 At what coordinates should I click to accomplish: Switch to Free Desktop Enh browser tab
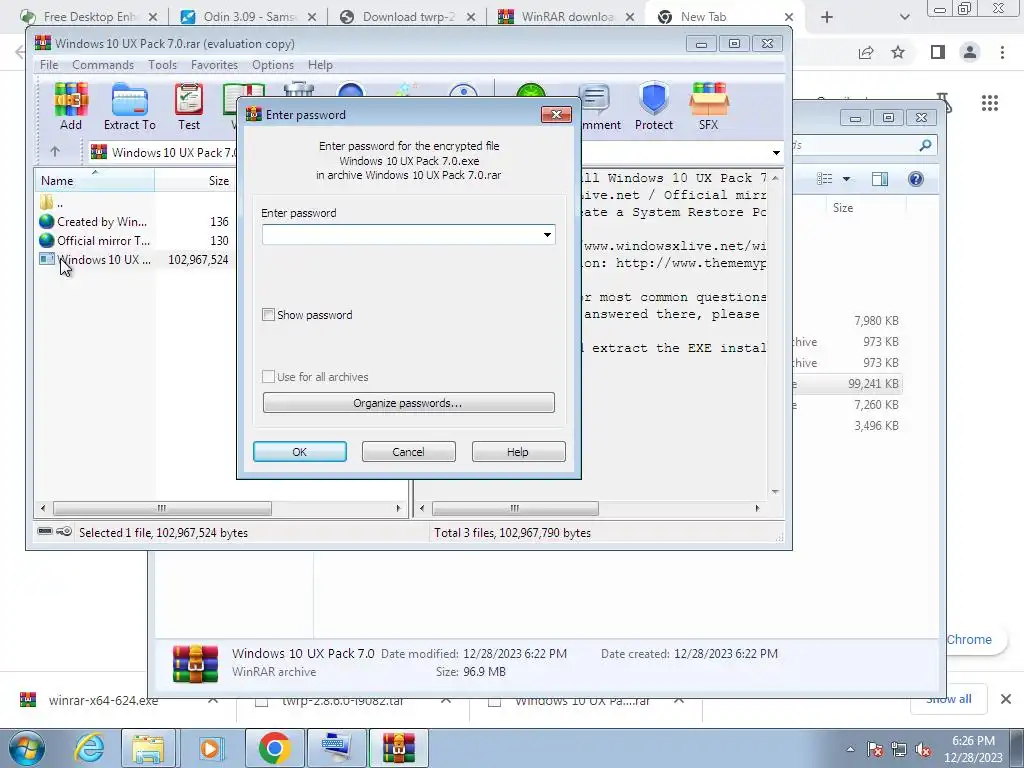89,17
